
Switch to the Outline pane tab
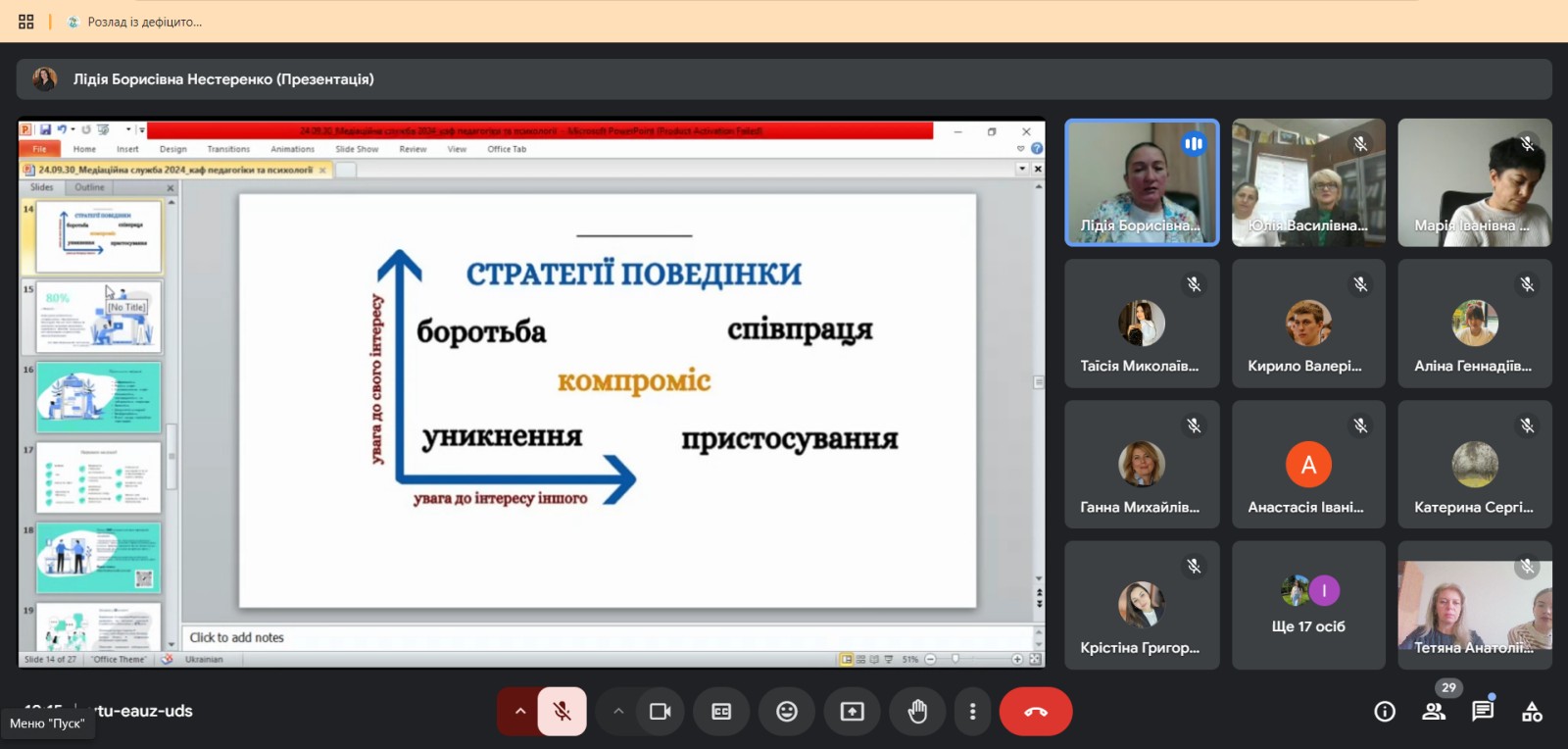click(89, 187)
